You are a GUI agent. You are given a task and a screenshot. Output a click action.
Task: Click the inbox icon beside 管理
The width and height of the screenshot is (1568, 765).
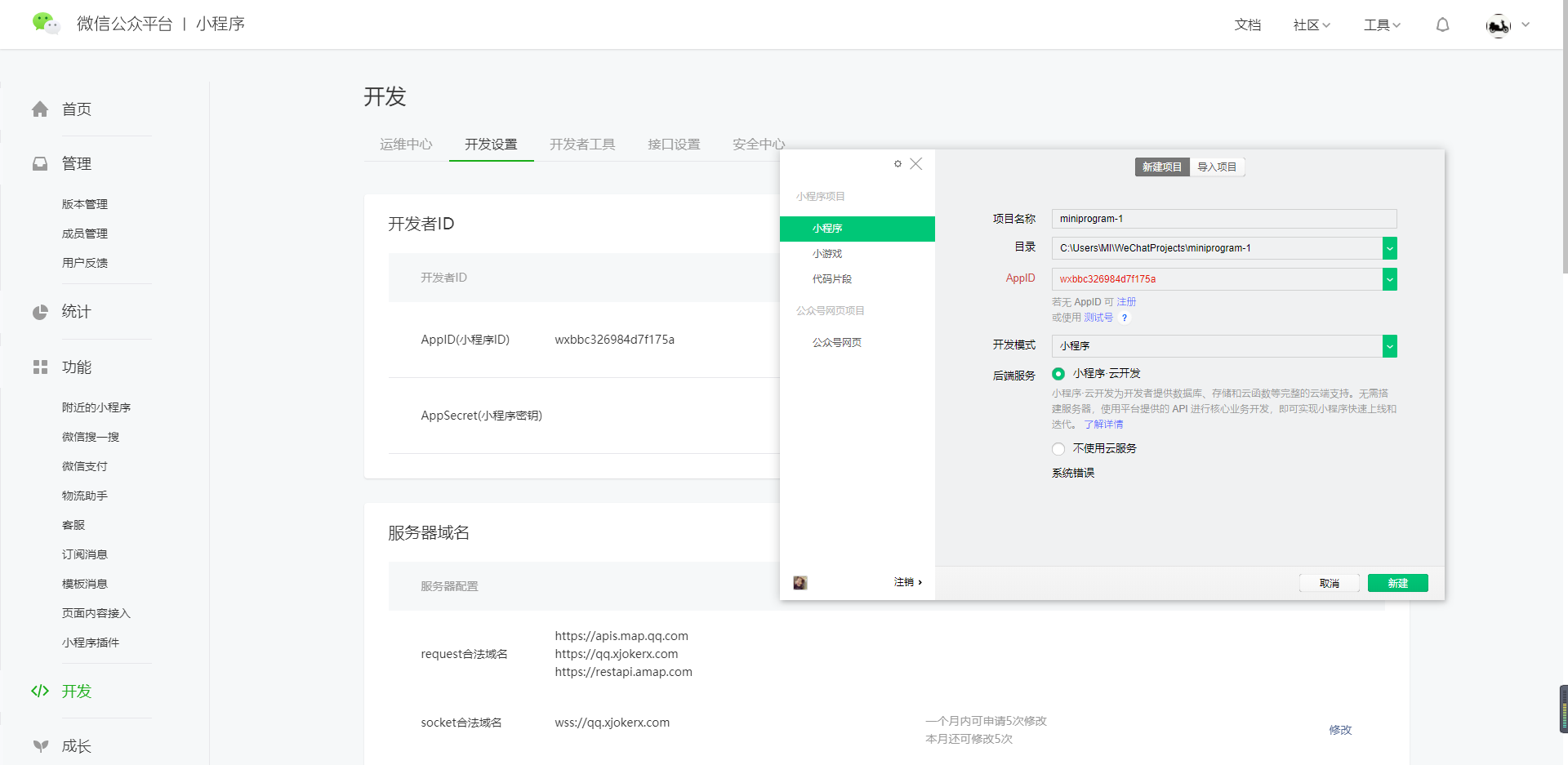40,164
